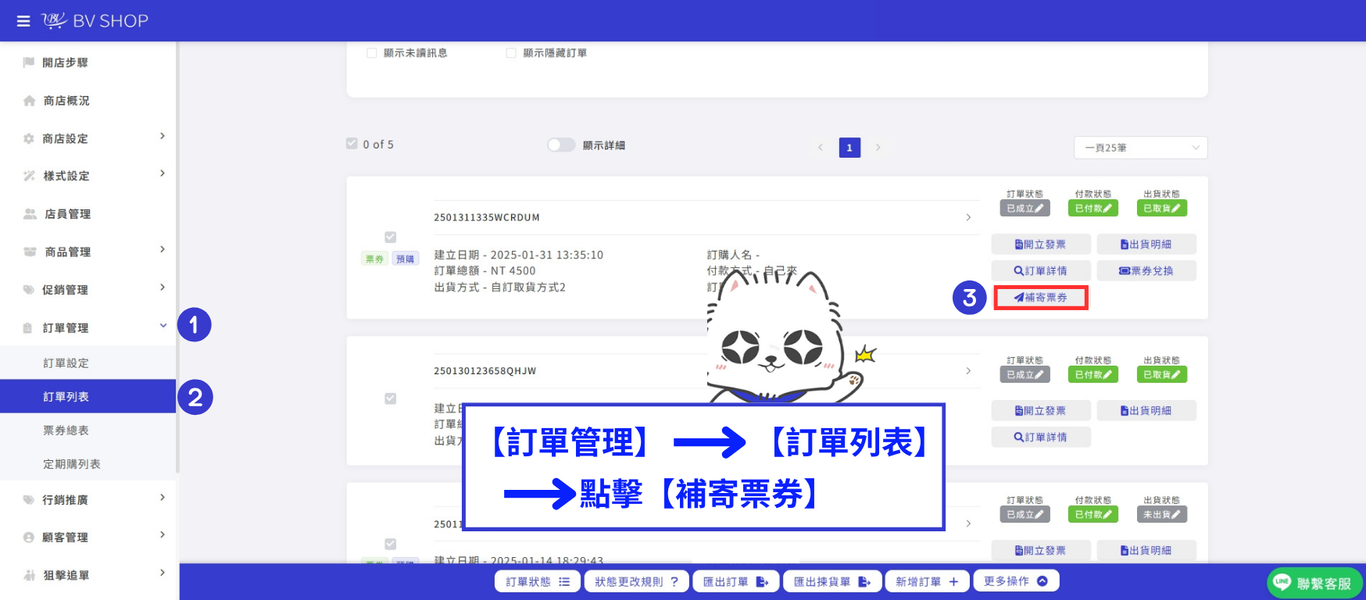
Task: Click the people icon beside 店員管理
Action: pyautogui.click(x=30, y=214)
